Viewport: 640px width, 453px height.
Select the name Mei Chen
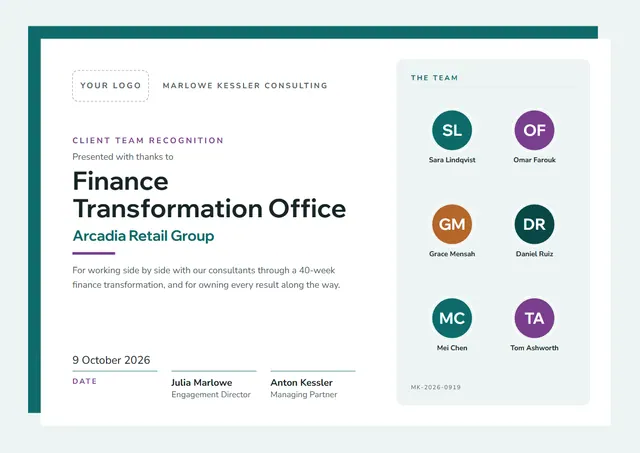(452, 348)
